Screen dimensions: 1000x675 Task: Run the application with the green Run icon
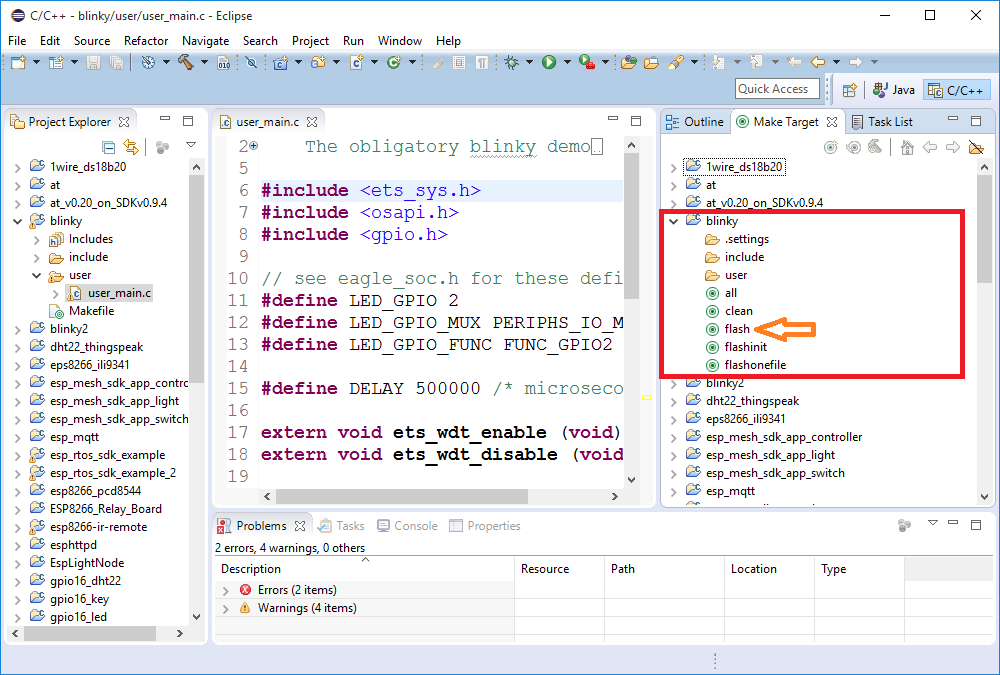(547, 62)
